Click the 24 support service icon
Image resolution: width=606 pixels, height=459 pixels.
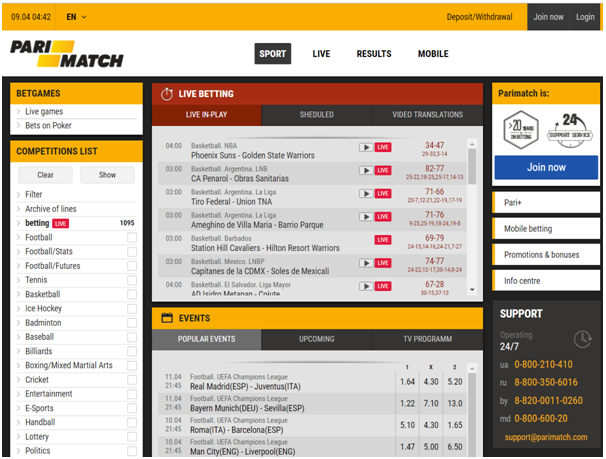(570, 130)
